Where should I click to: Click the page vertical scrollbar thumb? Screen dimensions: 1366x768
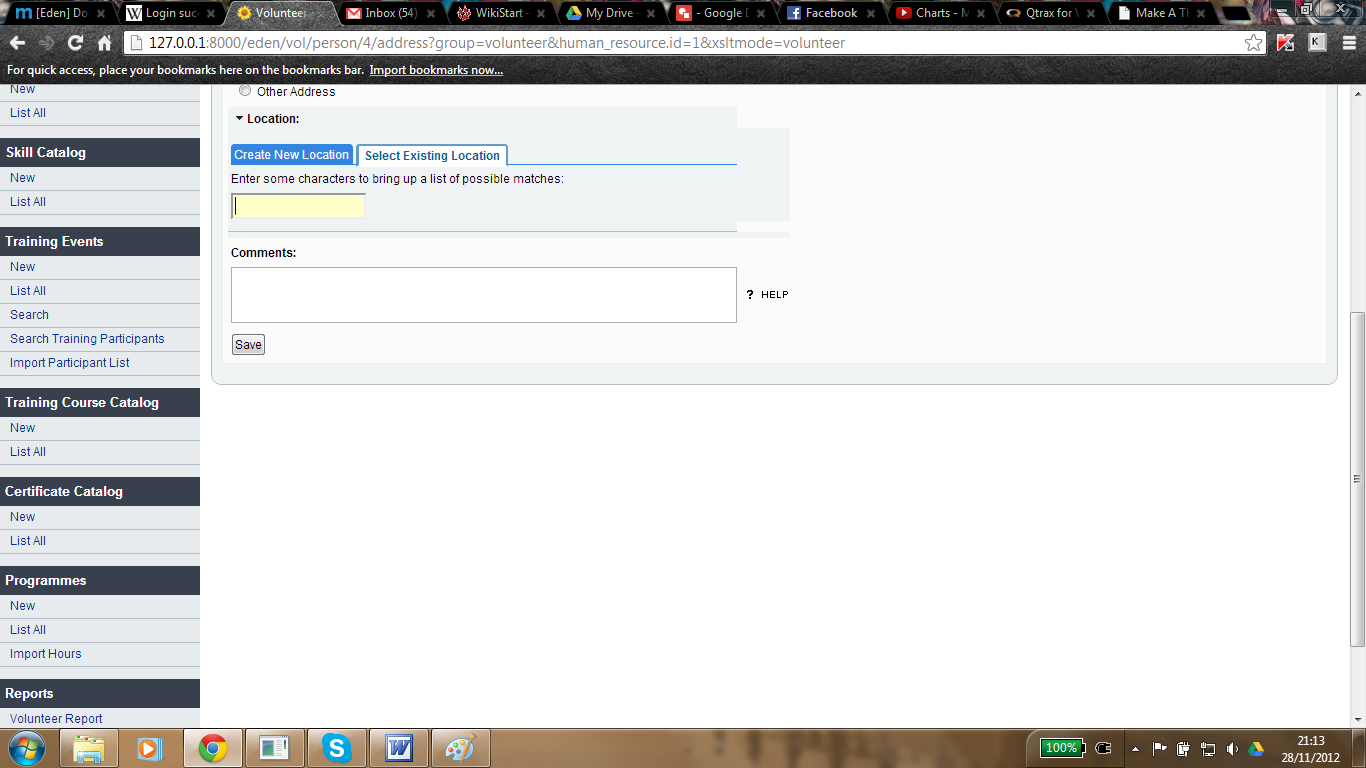(1357, 478)
